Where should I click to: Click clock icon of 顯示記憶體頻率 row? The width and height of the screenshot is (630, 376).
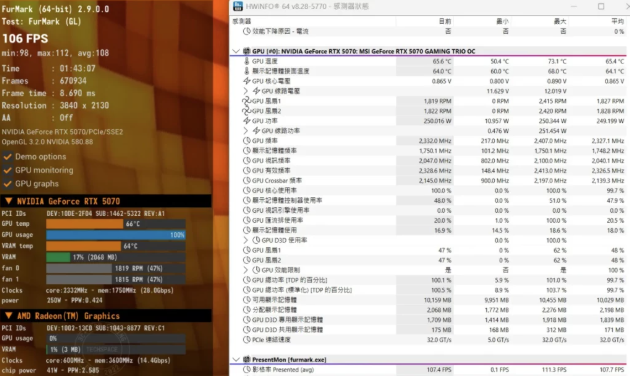pos(247,151)
